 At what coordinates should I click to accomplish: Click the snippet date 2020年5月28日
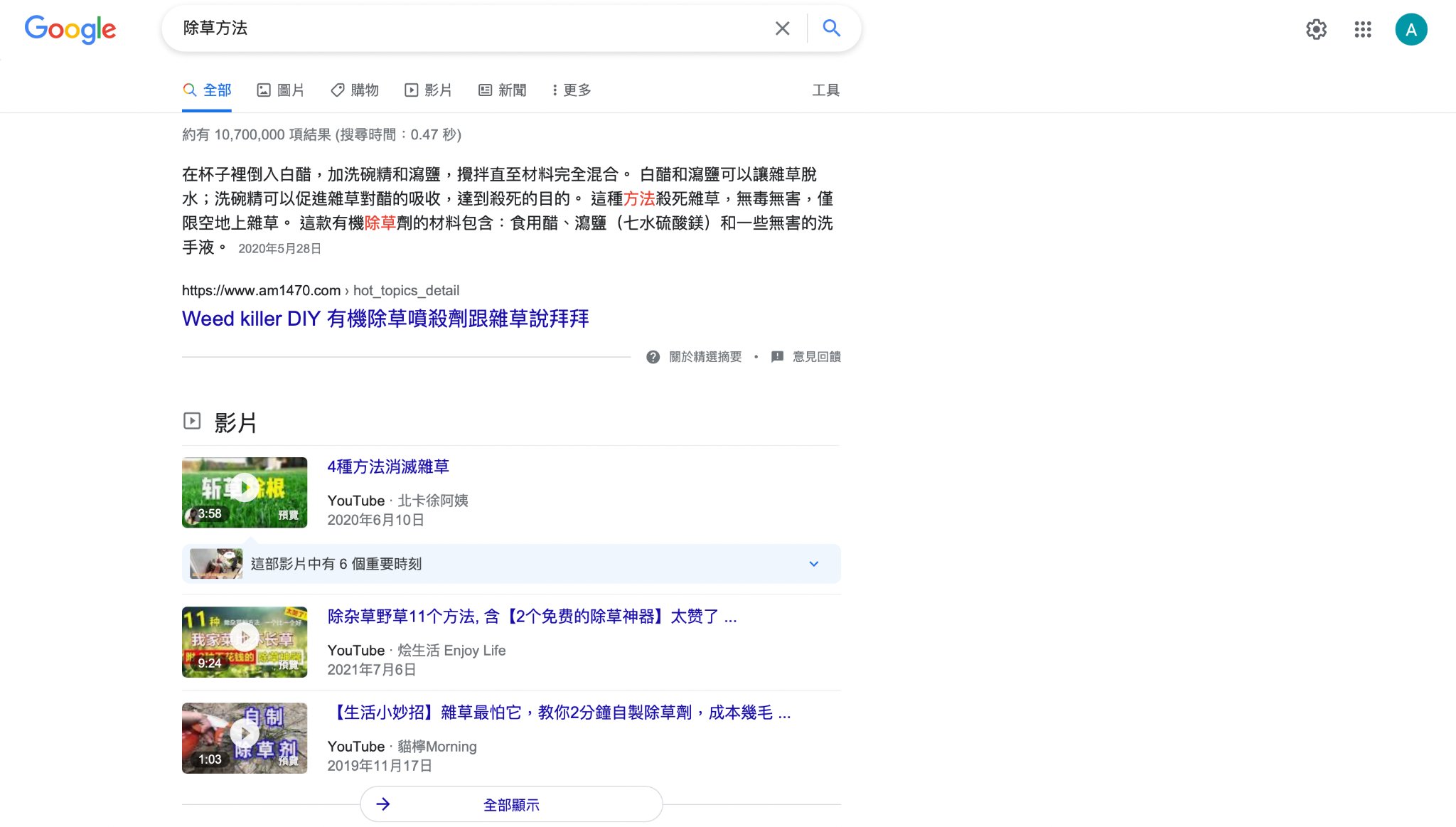click(279, 248)
